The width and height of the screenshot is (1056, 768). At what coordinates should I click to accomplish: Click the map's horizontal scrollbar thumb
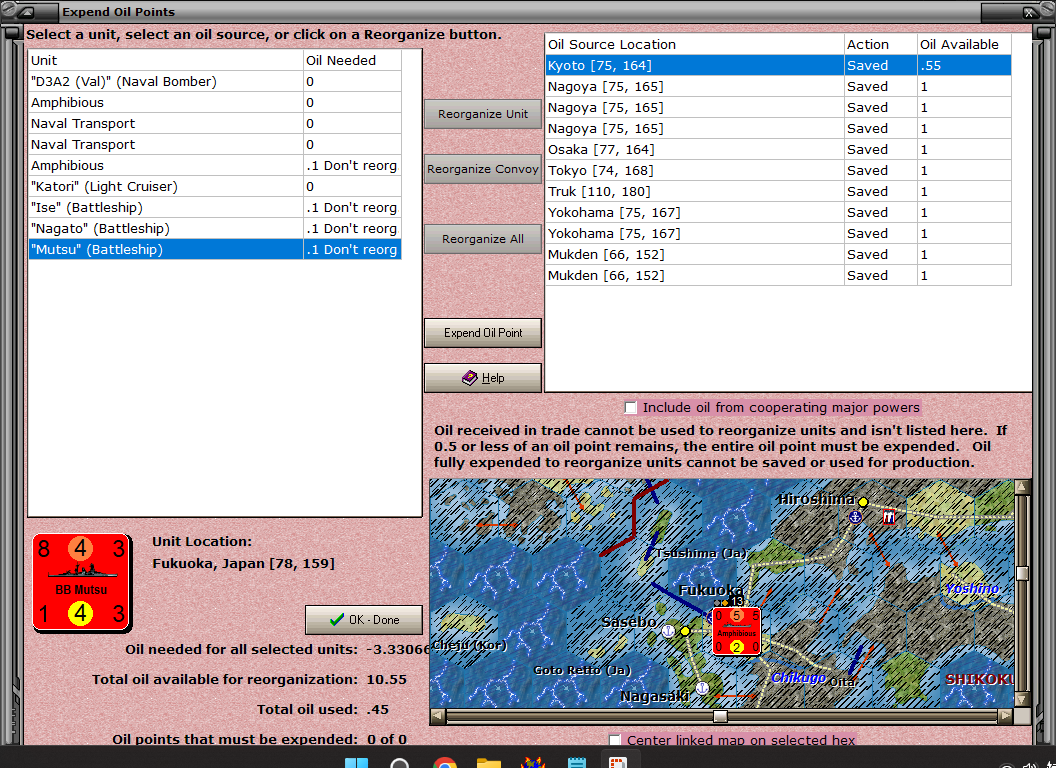(720, 715)
